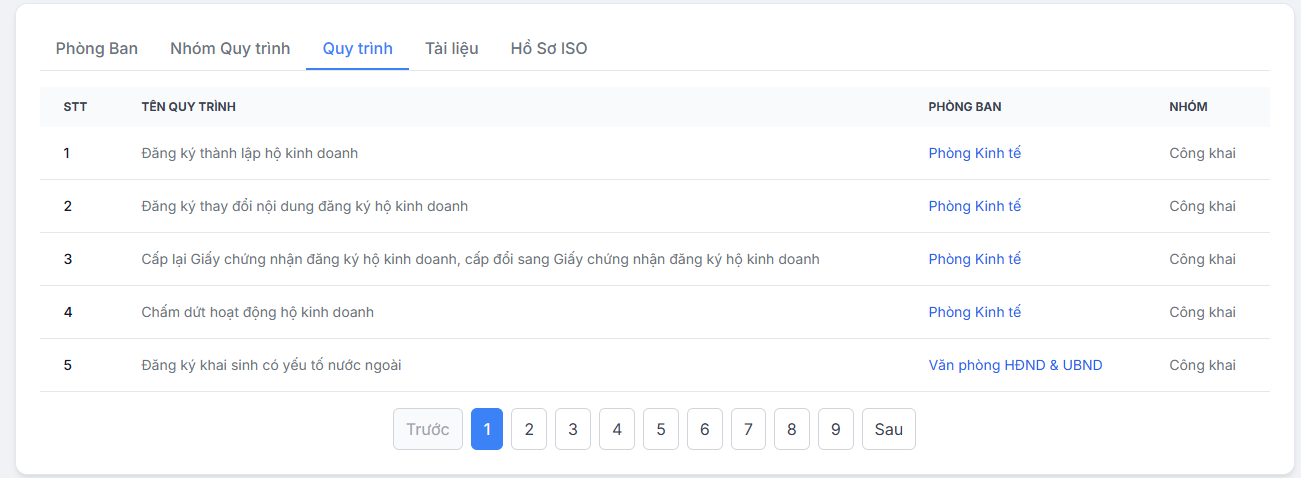
Task: Go to page 9 in pagination
Action: 836,429
